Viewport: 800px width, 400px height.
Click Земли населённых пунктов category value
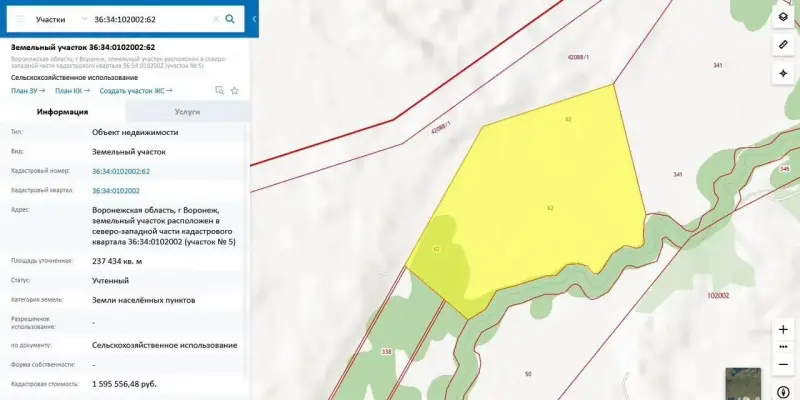[143, 301]
